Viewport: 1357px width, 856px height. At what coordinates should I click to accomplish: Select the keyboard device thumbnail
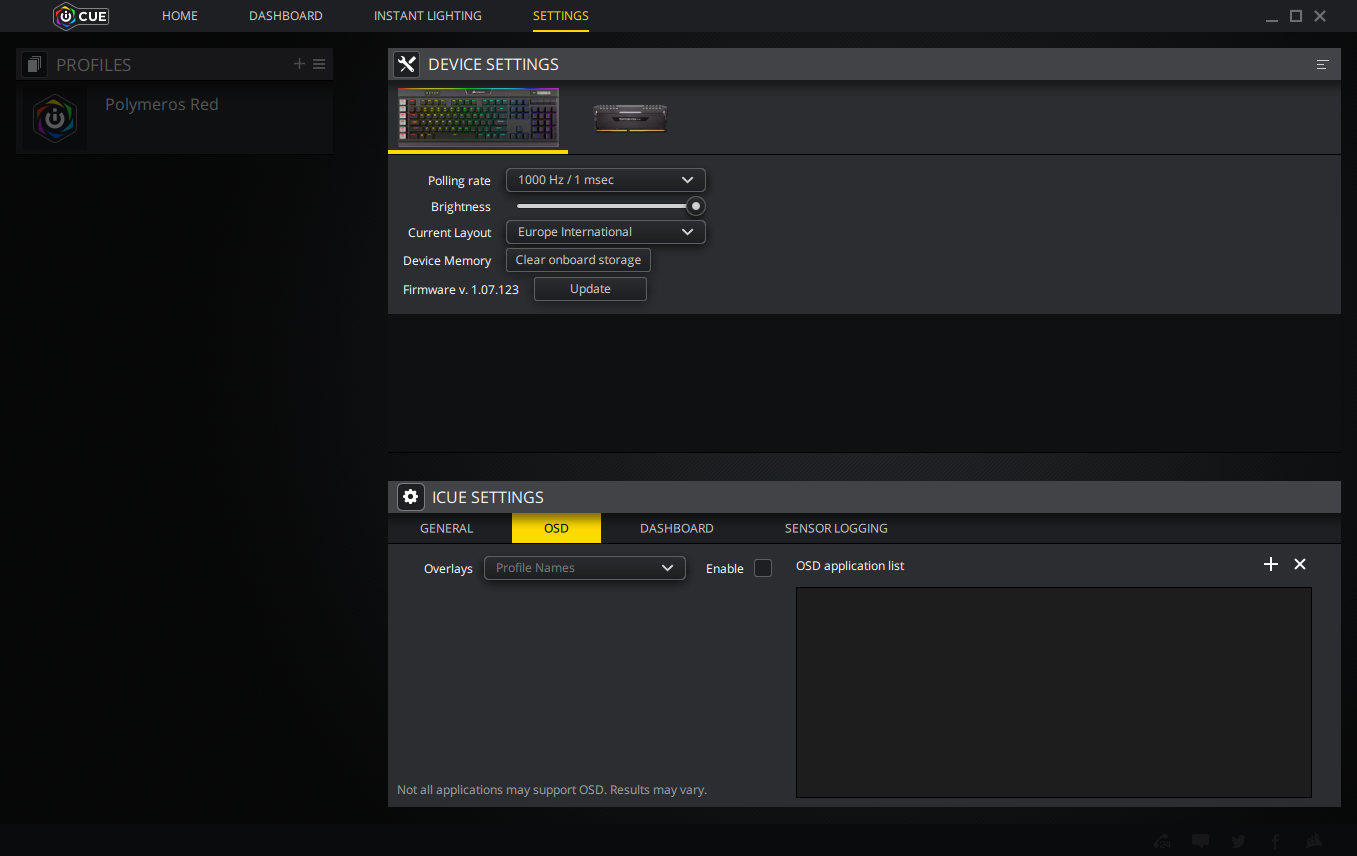click(478, 118)
